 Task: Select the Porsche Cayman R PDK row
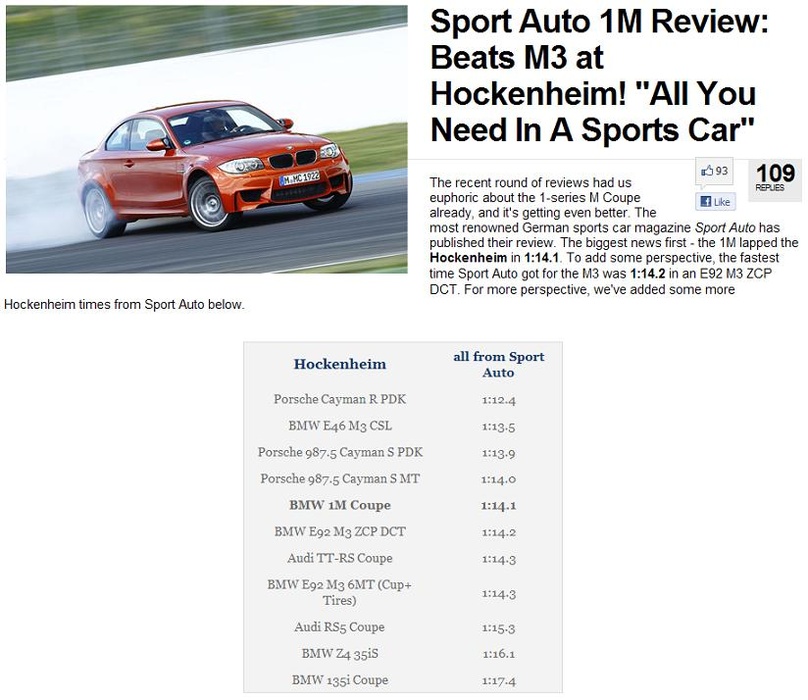click(340, 399)
